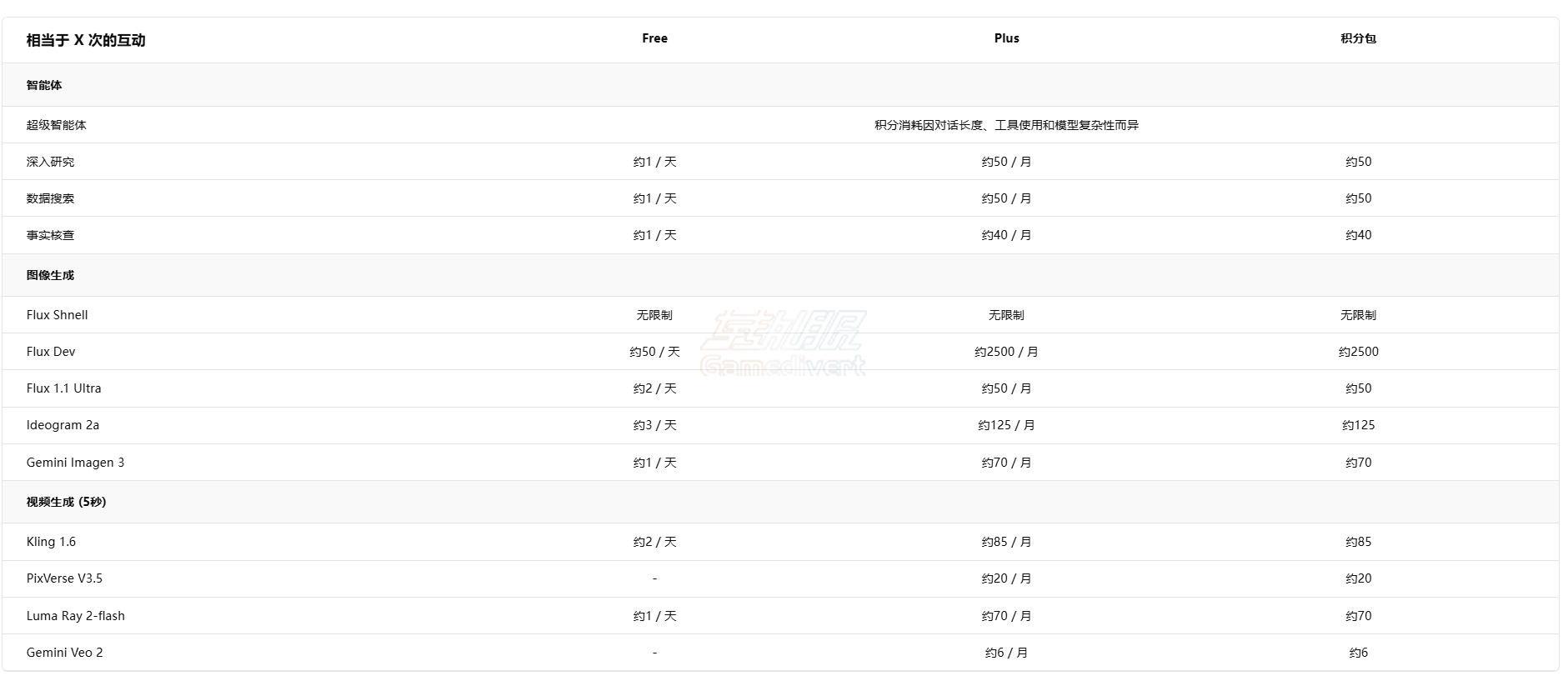The height and width of the screenshot is (686, 1568).
Task: Select the 积分包 value '约70' for Luma Ray 2-flash
Action: click(x=1358, y=616)
